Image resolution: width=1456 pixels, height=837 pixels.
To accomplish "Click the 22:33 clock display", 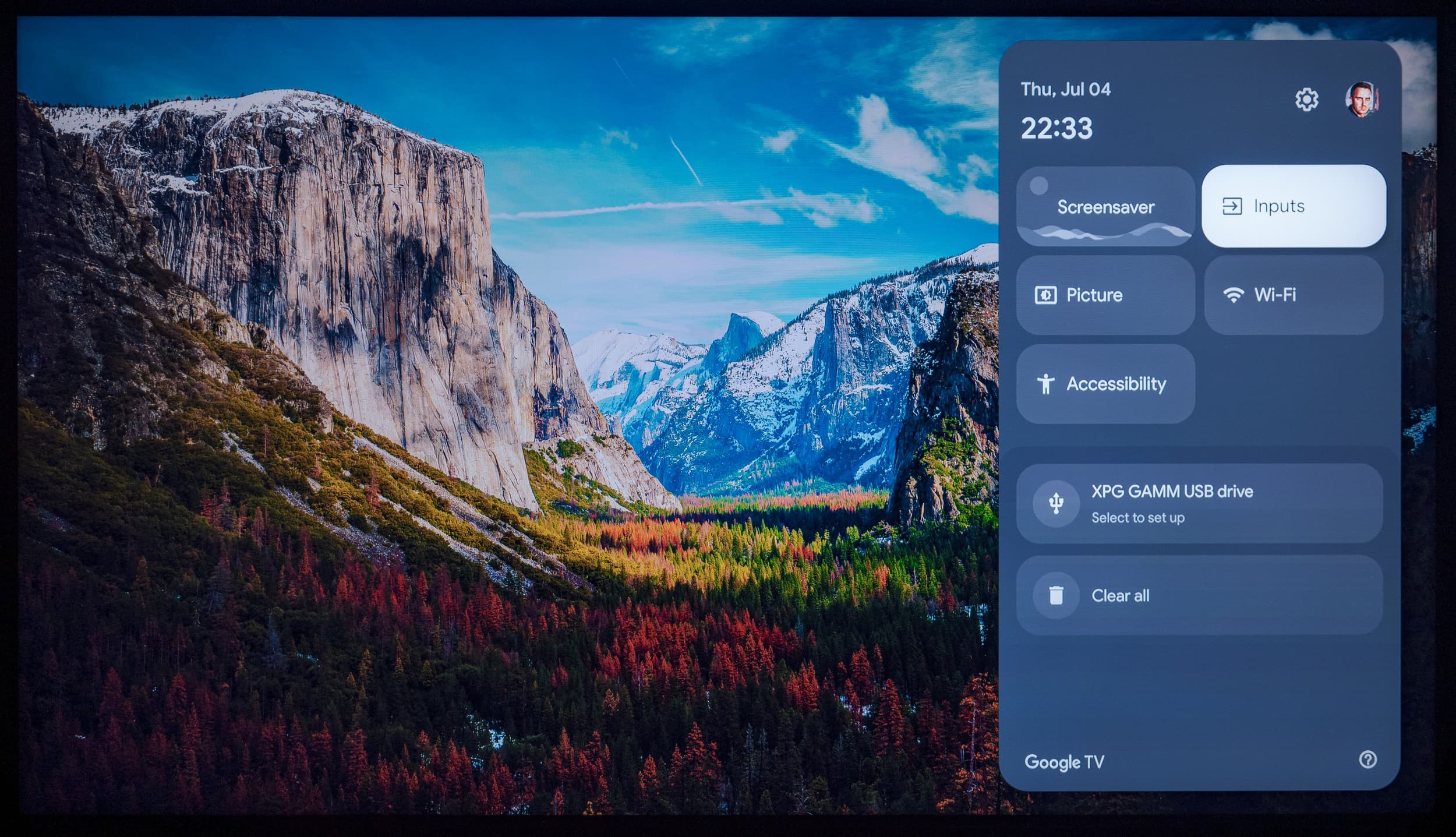I will pyautogui.click(x=1056, y=128).
